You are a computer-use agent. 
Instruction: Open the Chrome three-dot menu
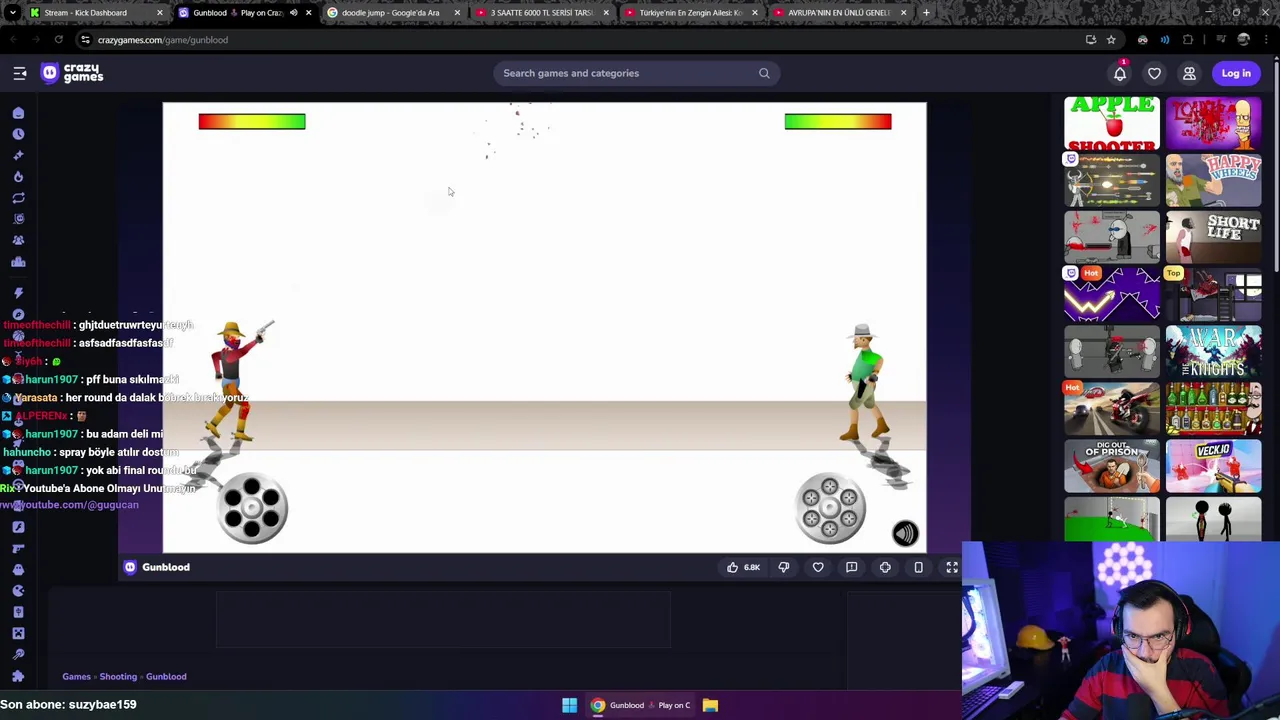[1267, 40]
